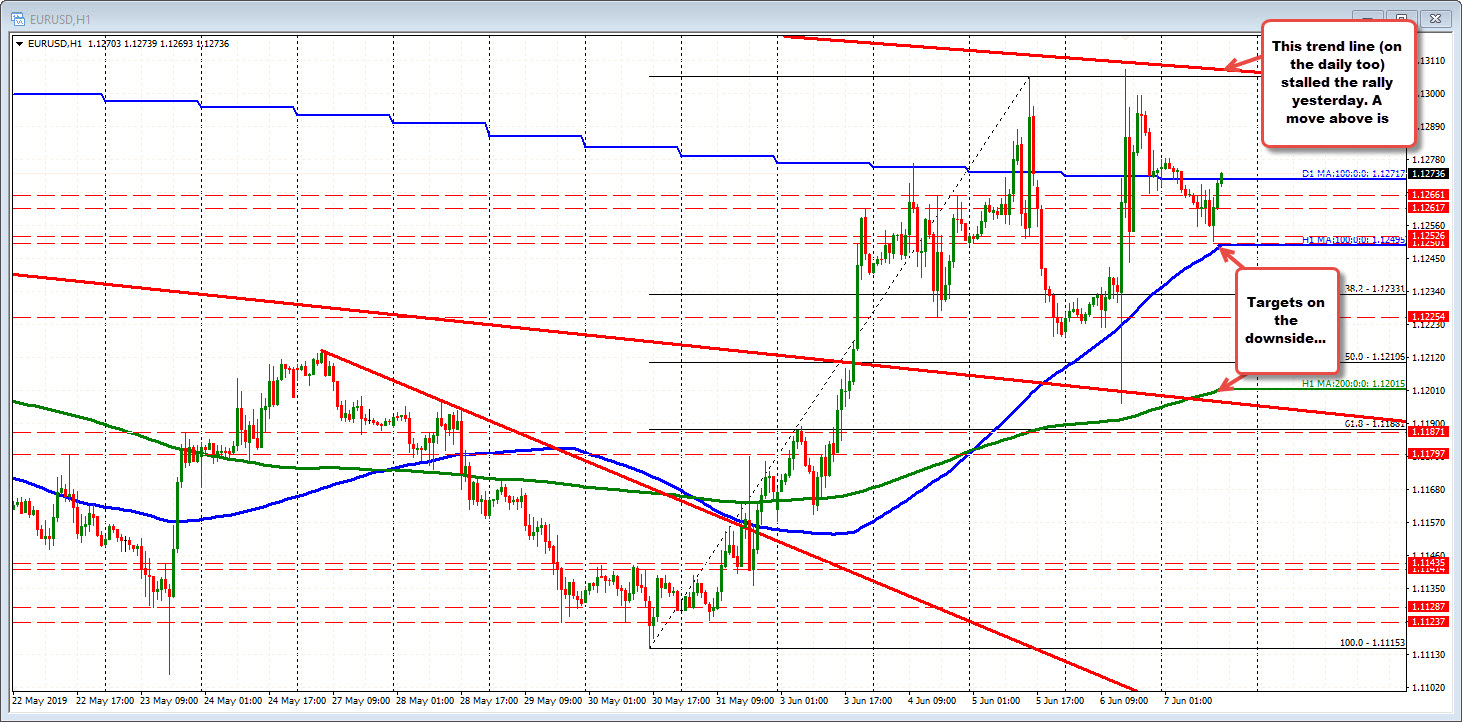Close the EURUSD,H1 chart window

point(1437,18)
